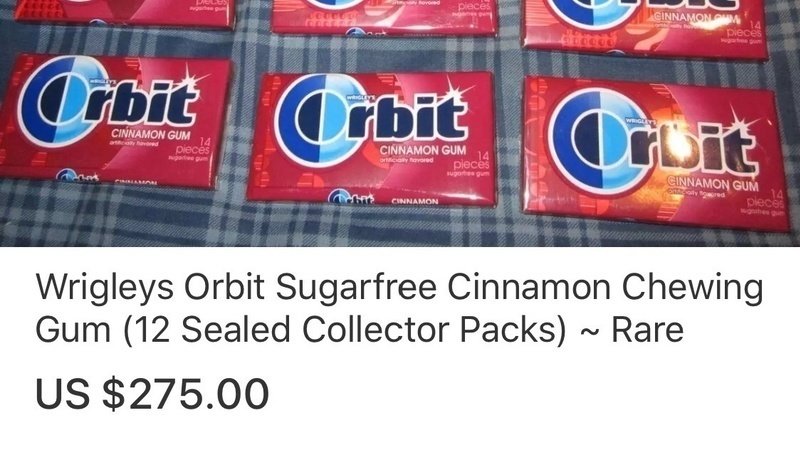
Task: Click "CINNAMON" text on center pack's side flap
Action: [415, 202]
